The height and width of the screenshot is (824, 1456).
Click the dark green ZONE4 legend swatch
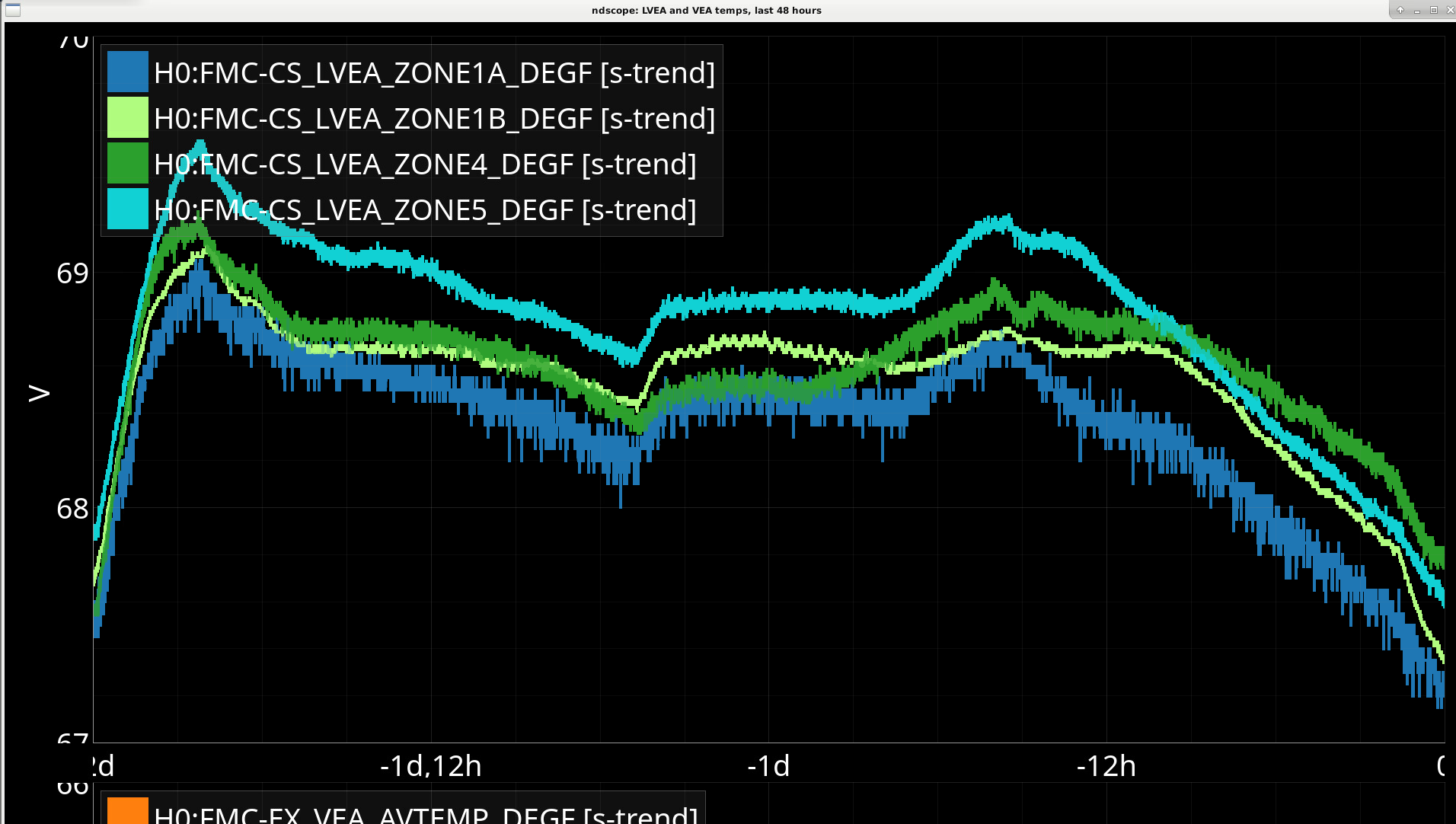[127, 164]
